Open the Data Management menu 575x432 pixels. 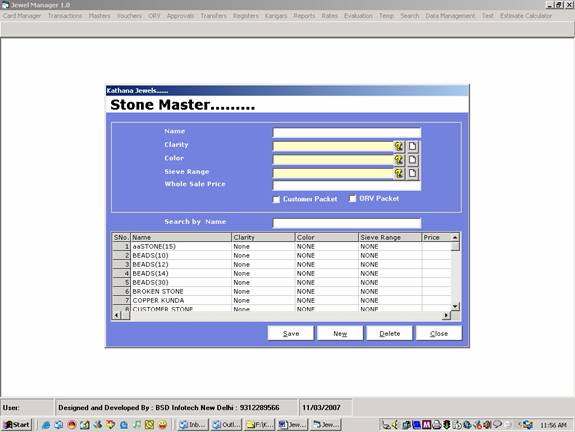pyautogui.click(x=450, y=16)
